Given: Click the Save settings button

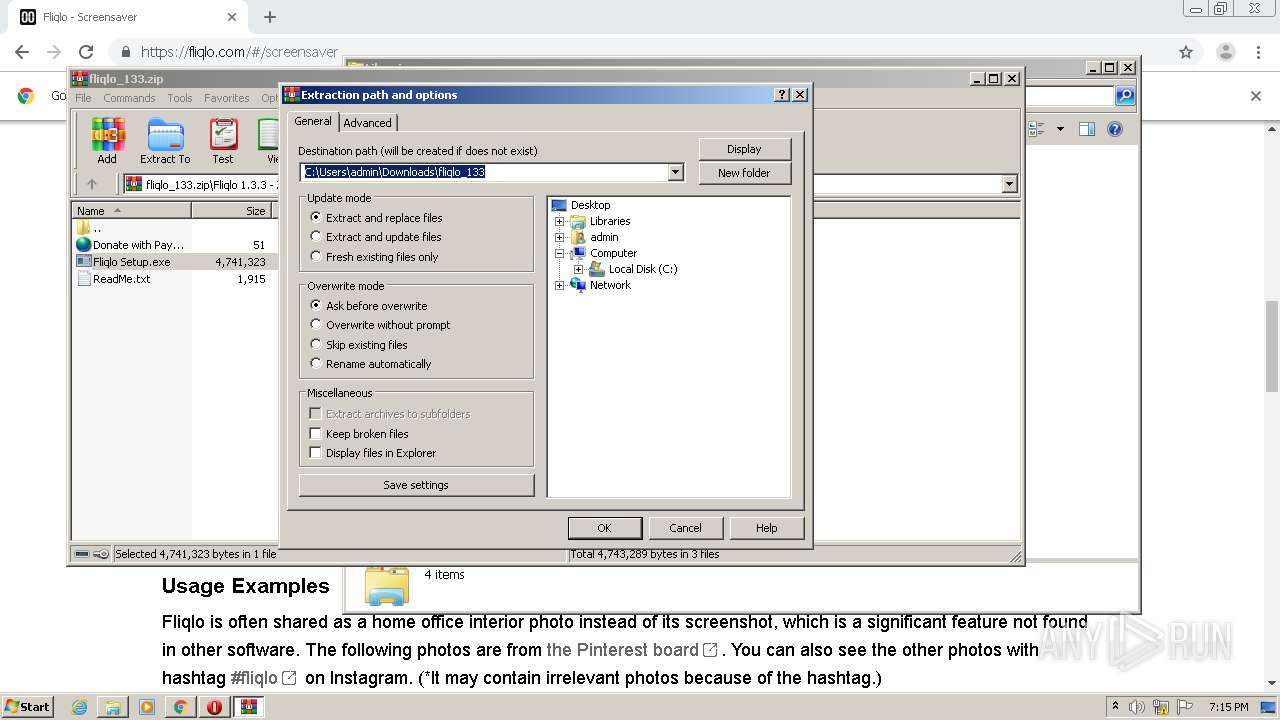Looking at the screenshot, I should tap(416, 485).
